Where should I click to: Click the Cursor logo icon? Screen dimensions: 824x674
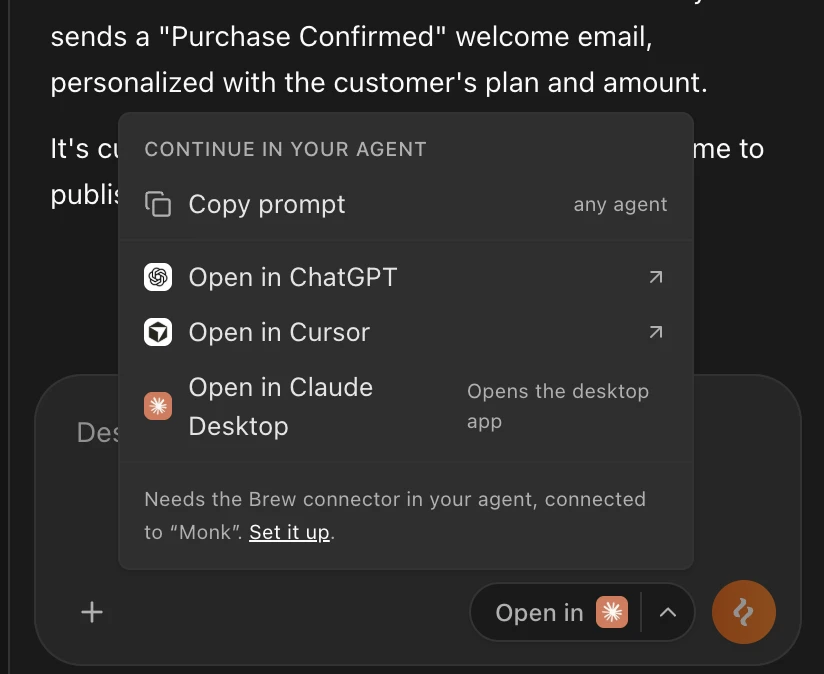pos(158,332)
